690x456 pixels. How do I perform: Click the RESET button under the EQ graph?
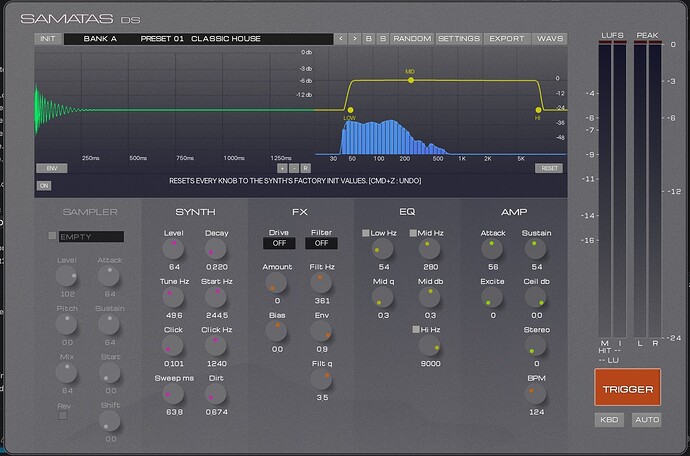pyautogui.click(x=549, y=168)
